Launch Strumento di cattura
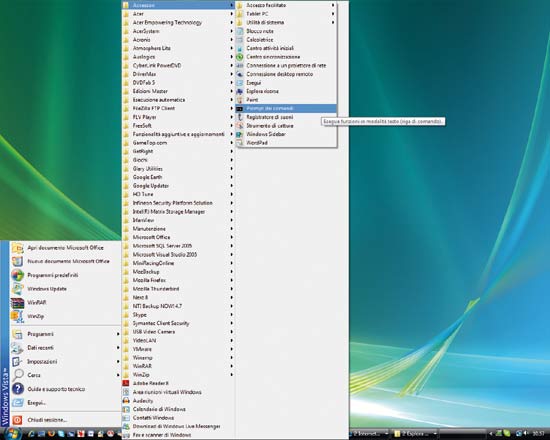 point(286,126)
